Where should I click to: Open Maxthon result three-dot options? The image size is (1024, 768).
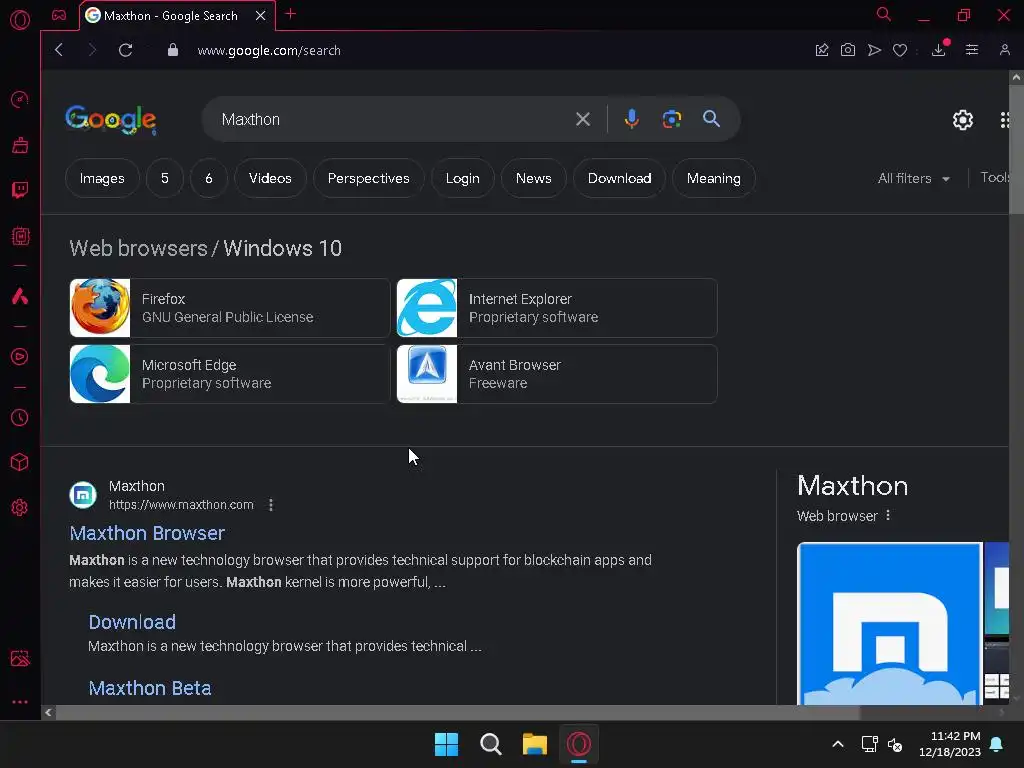pos(270,505)
